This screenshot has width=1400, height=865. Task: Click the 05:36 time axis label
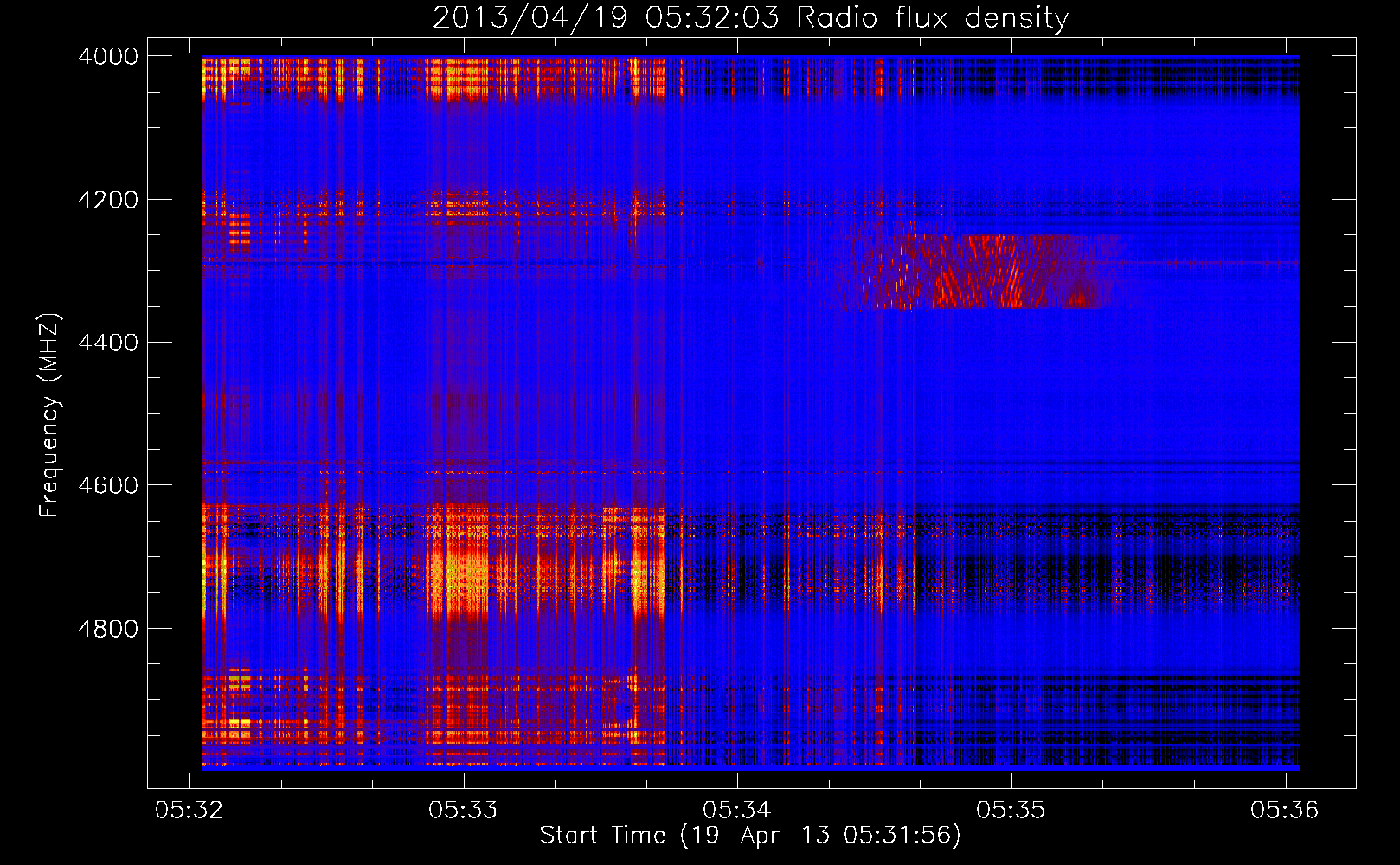(x=1285, y=810)
